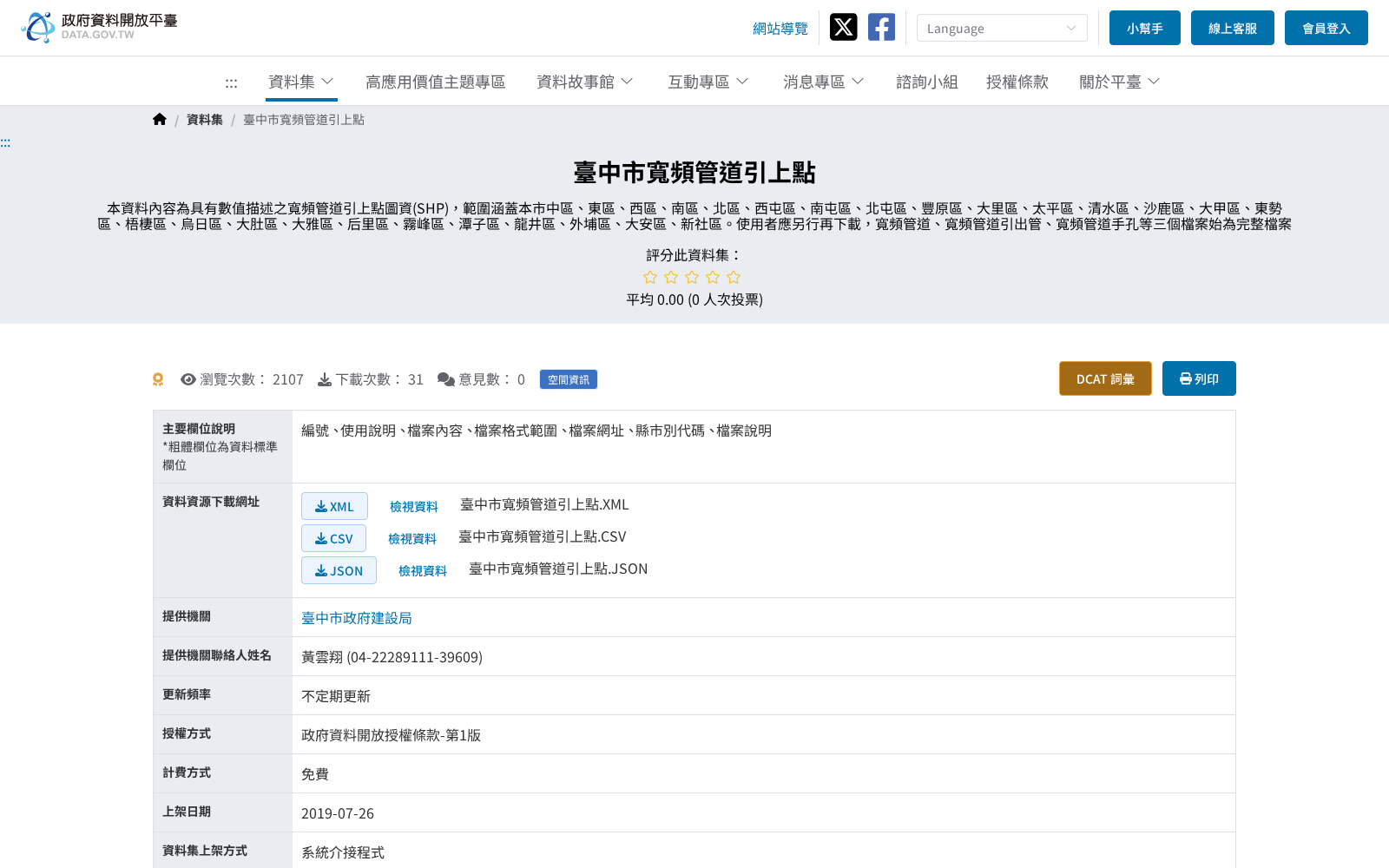The height and width of the screenshot is (868, 1389).
Task: Open the 授權條款 menu item
Action: tap(1017, 82)
